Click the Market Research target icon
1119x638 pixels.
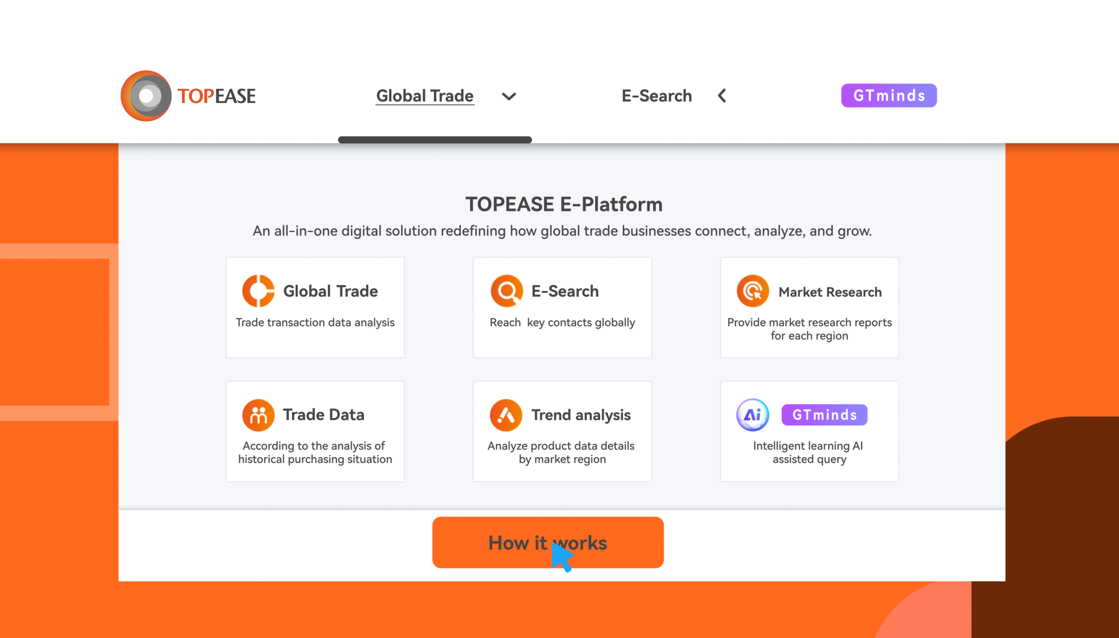pyautogui.click(x=752, y=291)
